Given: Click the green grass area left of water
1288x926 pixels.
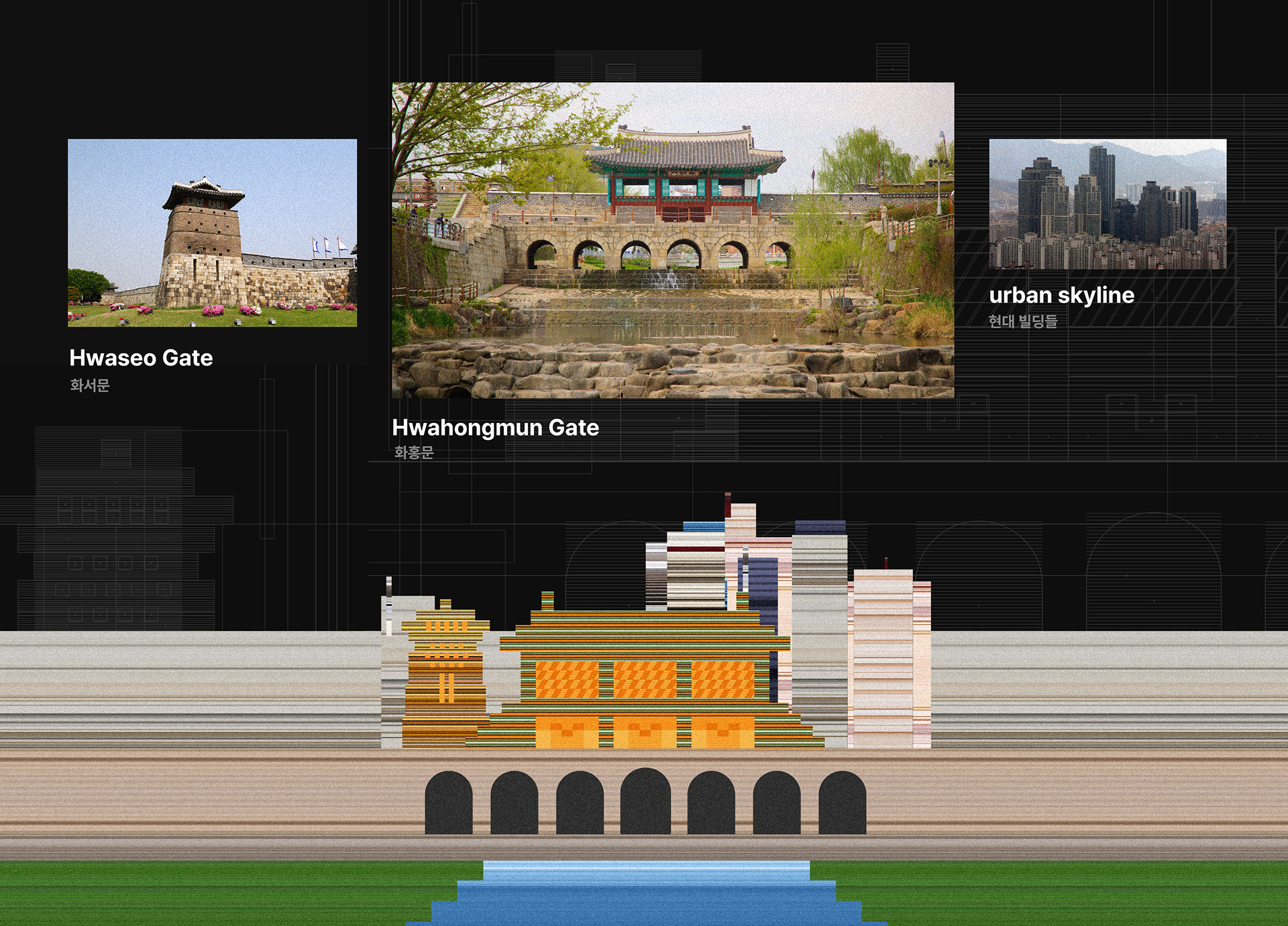Looking at the screenshot, I should pyautogui.click(x=215, y=892).
